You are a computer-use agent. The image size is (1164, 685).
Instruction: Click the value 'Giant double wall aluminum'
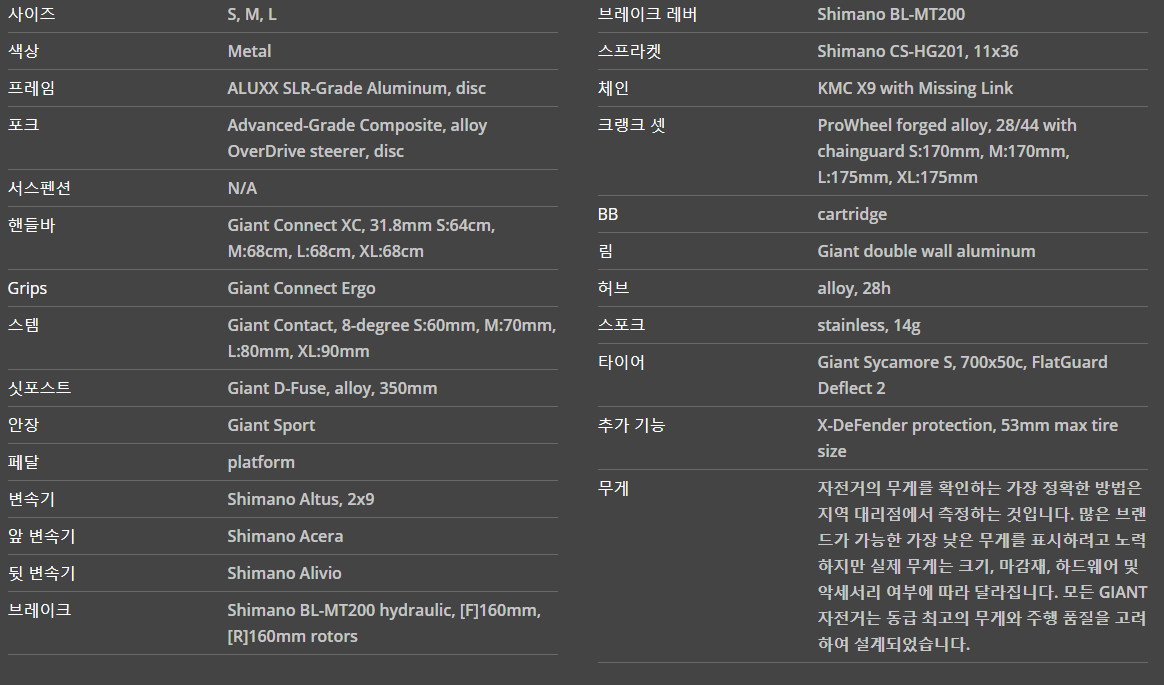[x=926, y=251]
